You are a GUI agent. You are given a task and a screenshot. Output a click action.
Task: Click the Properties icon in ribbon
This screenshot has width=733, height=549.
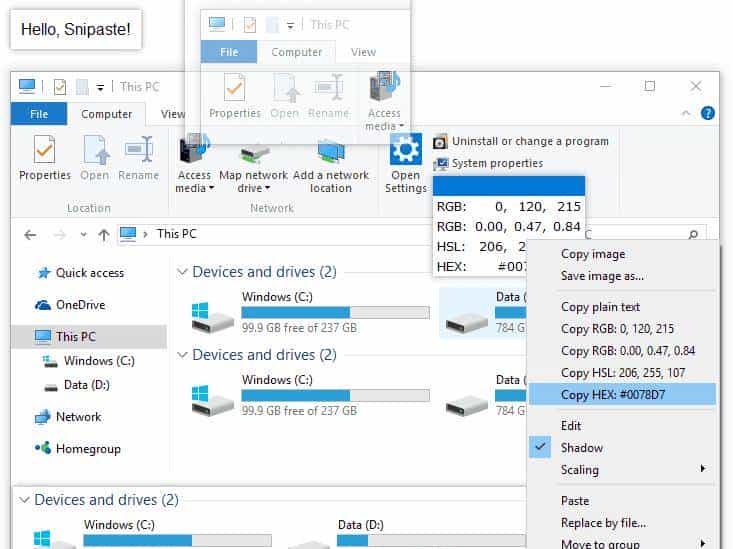(45, 151)
